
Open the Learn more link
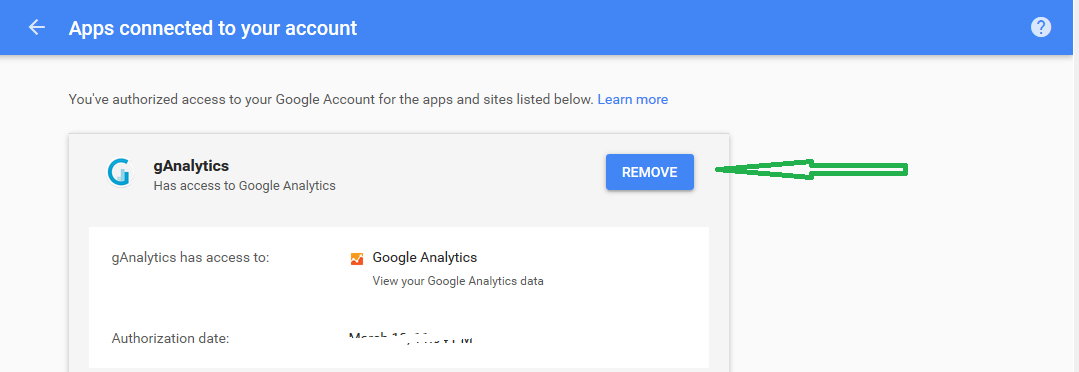pos(632,99)
